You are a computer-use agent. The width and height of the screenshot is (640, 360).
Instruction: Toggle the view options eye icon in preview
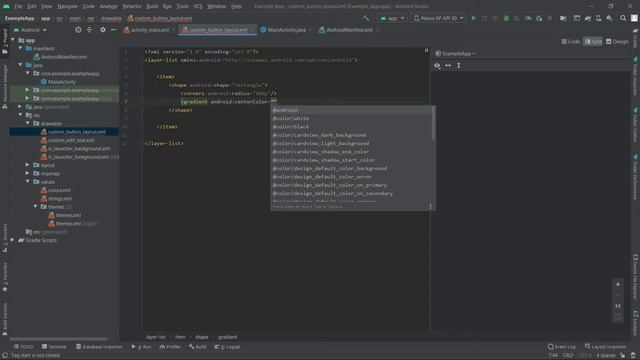437,66
